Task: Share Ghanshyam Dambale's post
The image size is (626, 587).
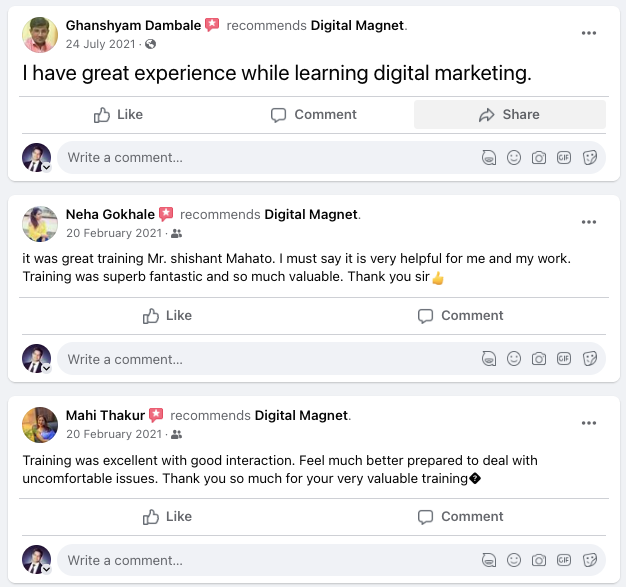Action: click(509, 115)
